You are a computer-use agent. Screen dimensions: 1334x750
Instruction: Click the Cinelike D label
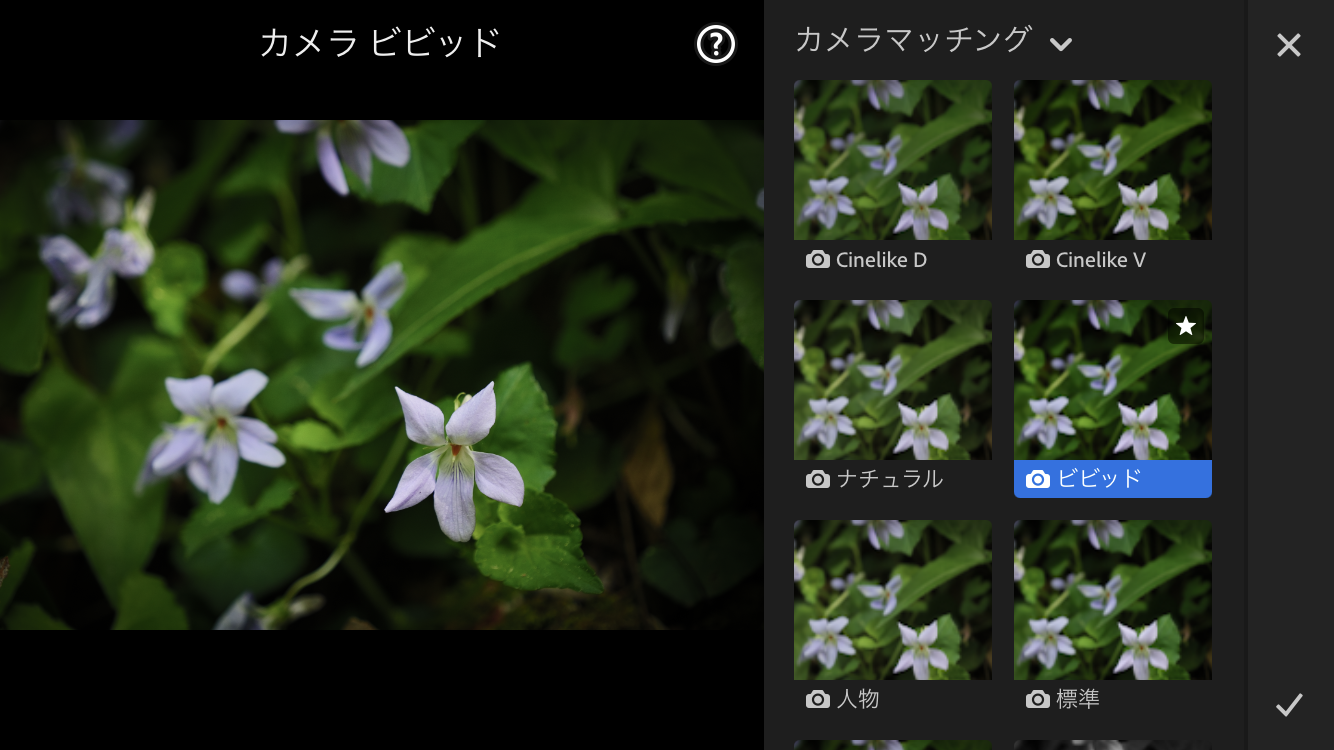[x=881, y=260]
